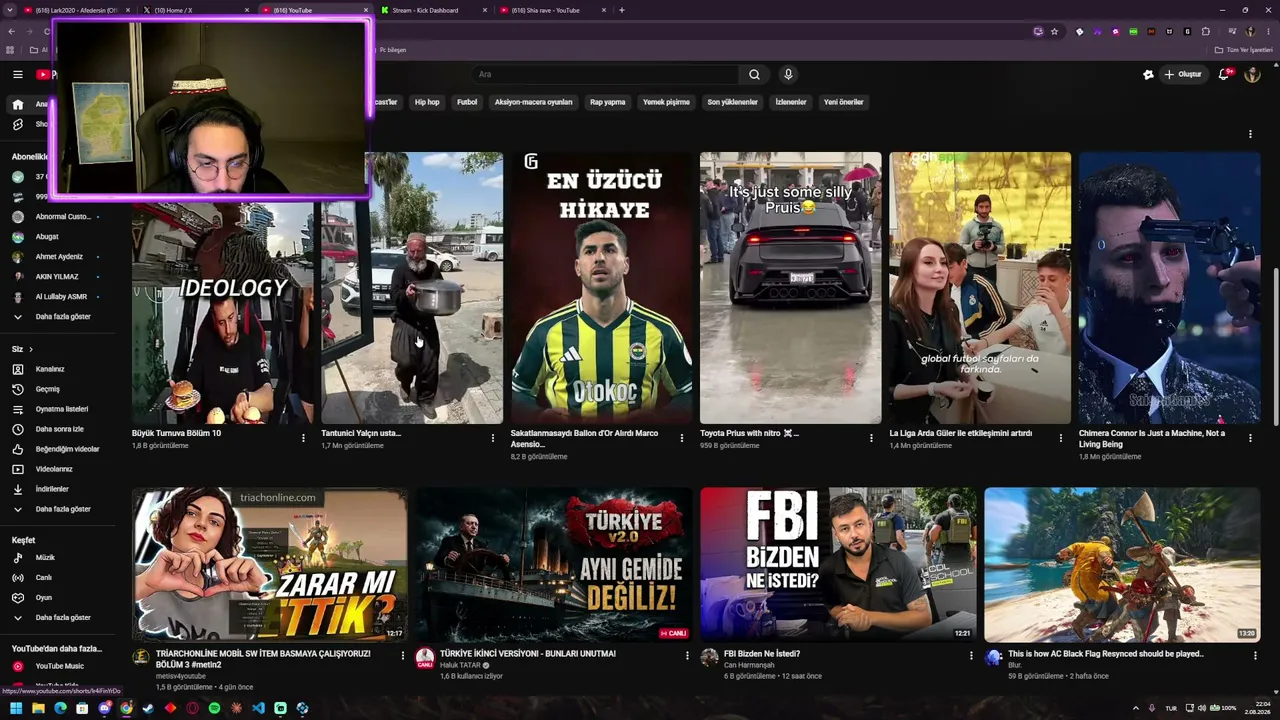Select the Aksiyon-macera oyunları chip
Screen dimensions: 1280x720
click(533, 102)
